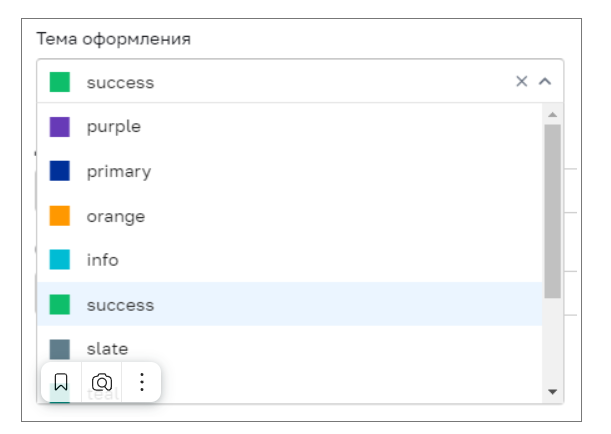The height and width of the screenshot is (434, 611).
Task: Select the info theme option
Action: point(290,260)
